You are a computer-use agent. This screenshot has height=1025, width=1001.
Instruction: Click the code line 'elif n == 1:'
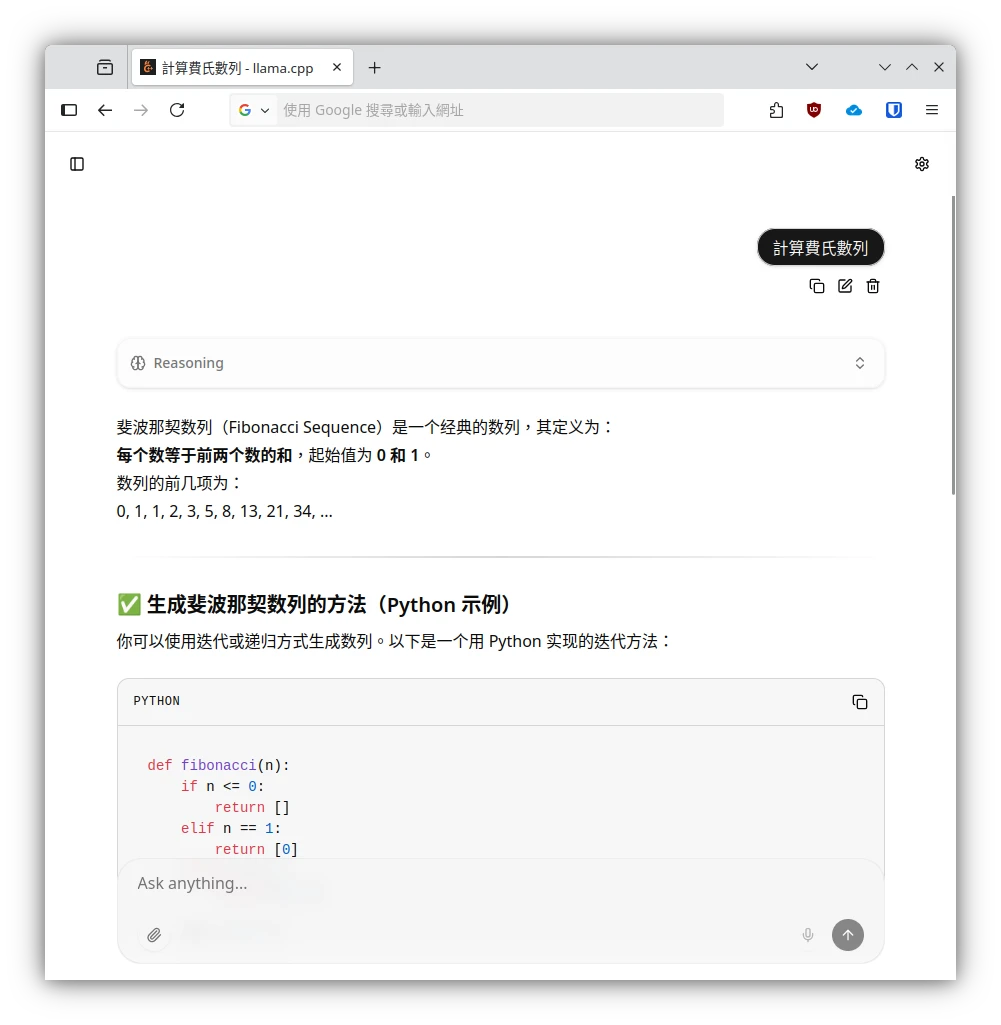pos(231,828)
